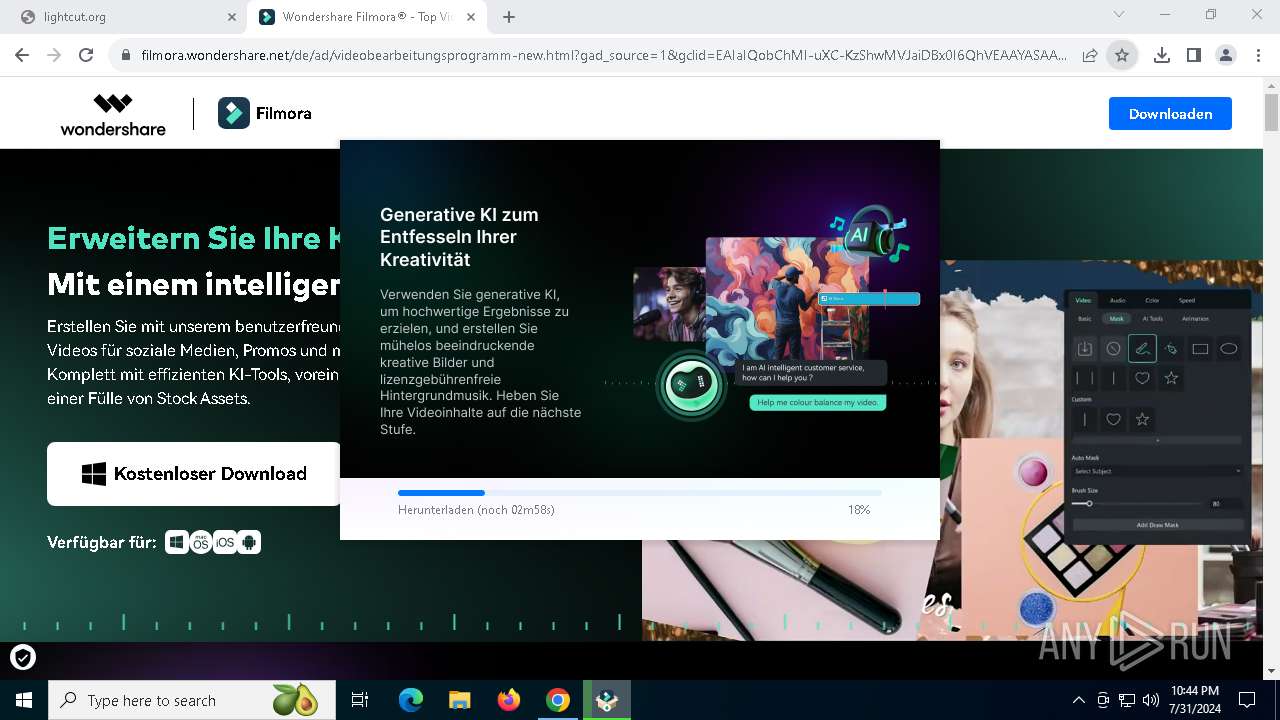The height and width of the screenshot is (720, 1280).
Task: Open File Explorer from taskbar
Action: point(460,700)
